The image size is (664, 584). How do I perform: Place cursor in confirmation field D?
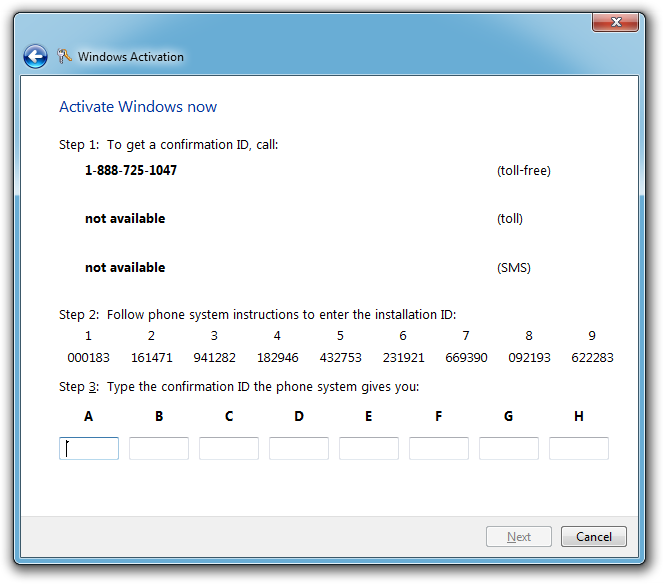pos(299,449)
